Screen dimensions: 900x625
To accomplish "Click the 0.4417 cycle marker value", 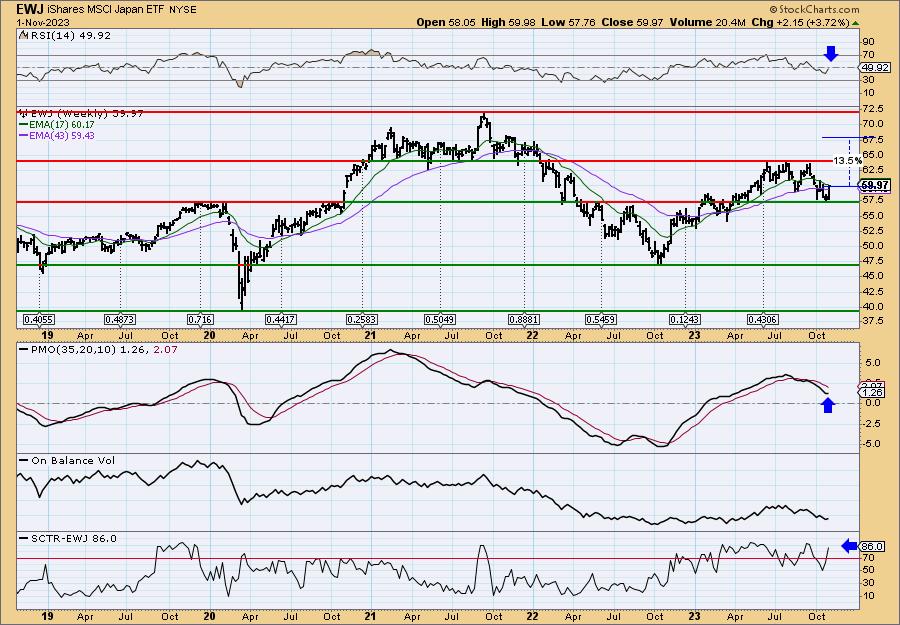I will coord(281,320).
